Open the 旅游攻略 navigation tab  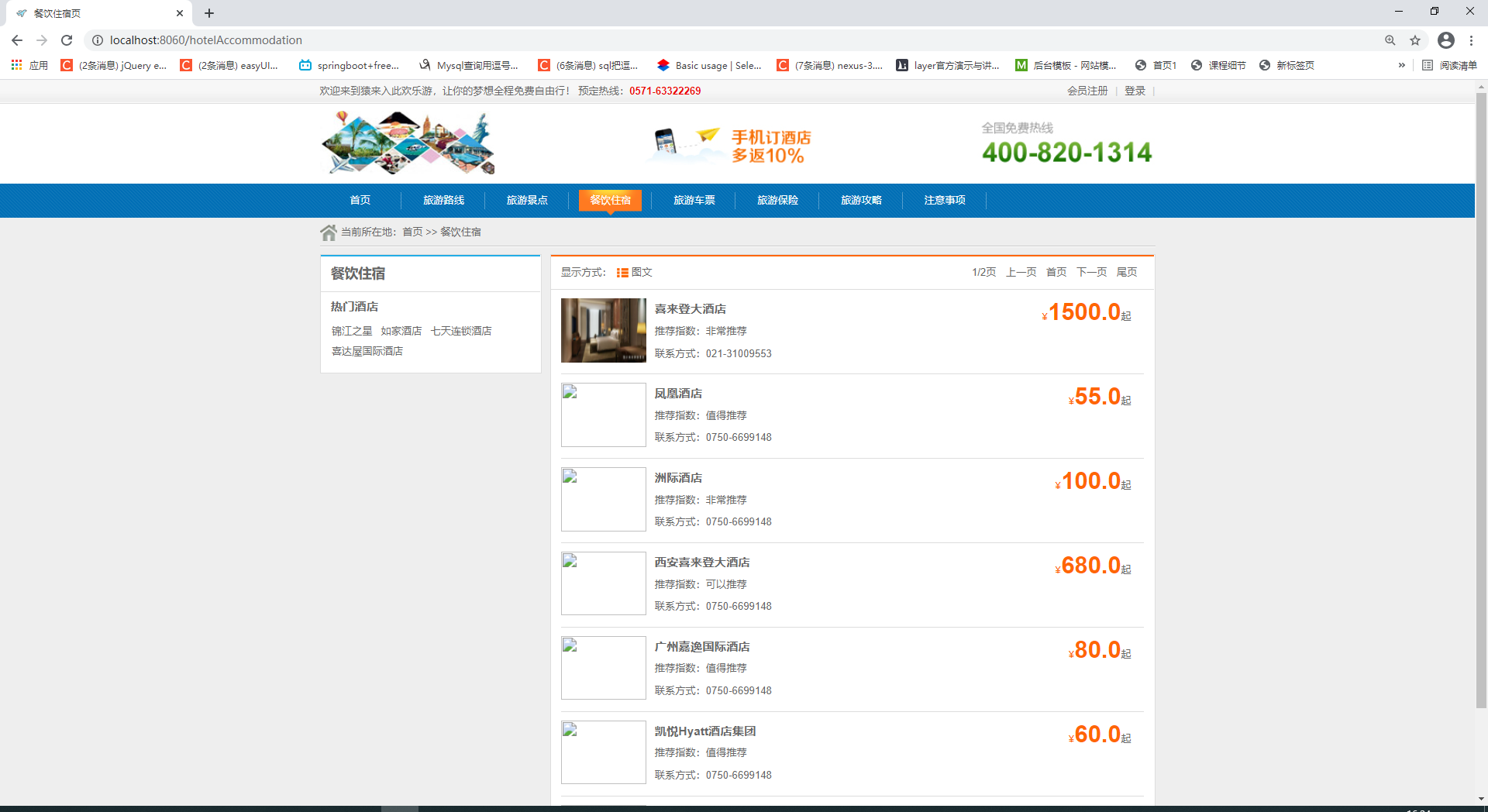click(862, 200)
